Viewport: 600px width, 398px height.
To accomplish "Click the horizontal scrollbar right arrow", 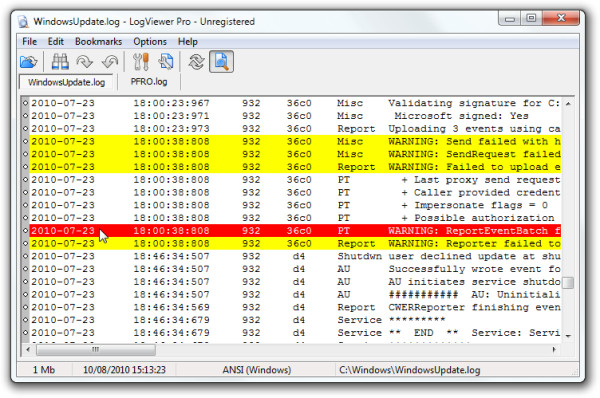I will click(x=554, y=349).
